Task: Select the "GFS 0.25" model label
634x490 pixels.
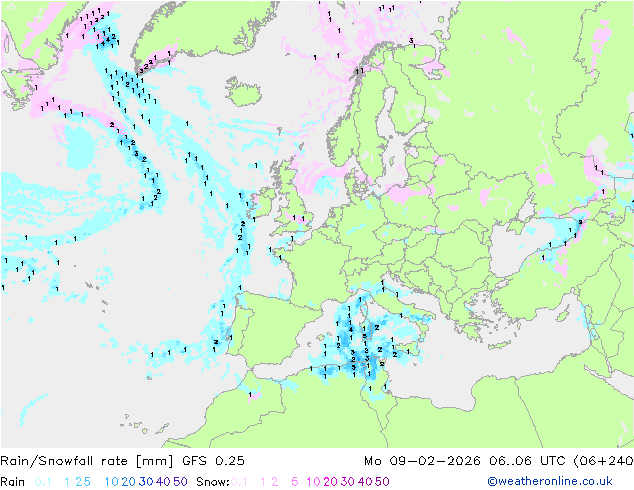Action: pos(213,461)
